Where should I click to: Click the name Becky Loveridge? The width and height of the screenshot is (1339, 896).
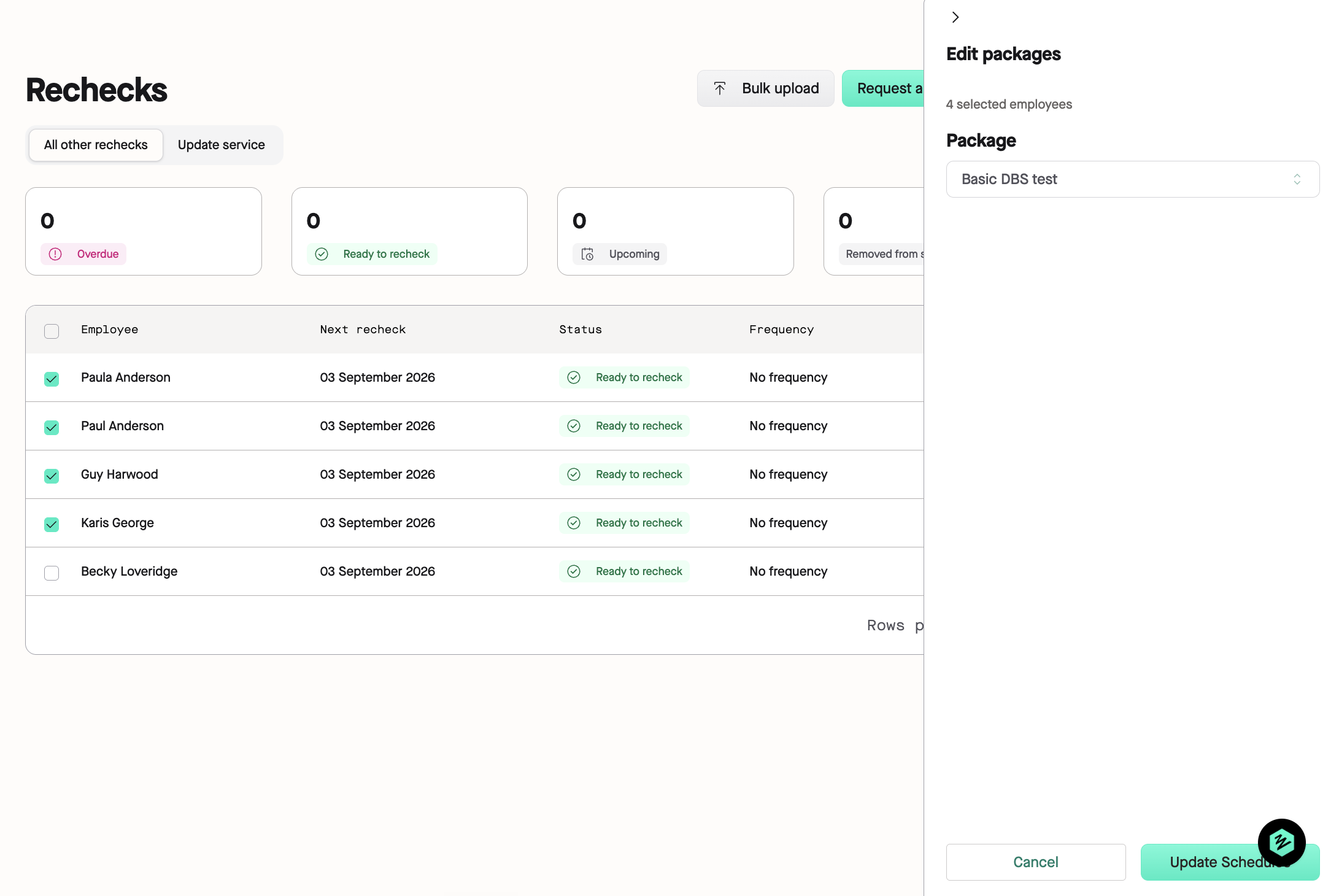(129, 571)
